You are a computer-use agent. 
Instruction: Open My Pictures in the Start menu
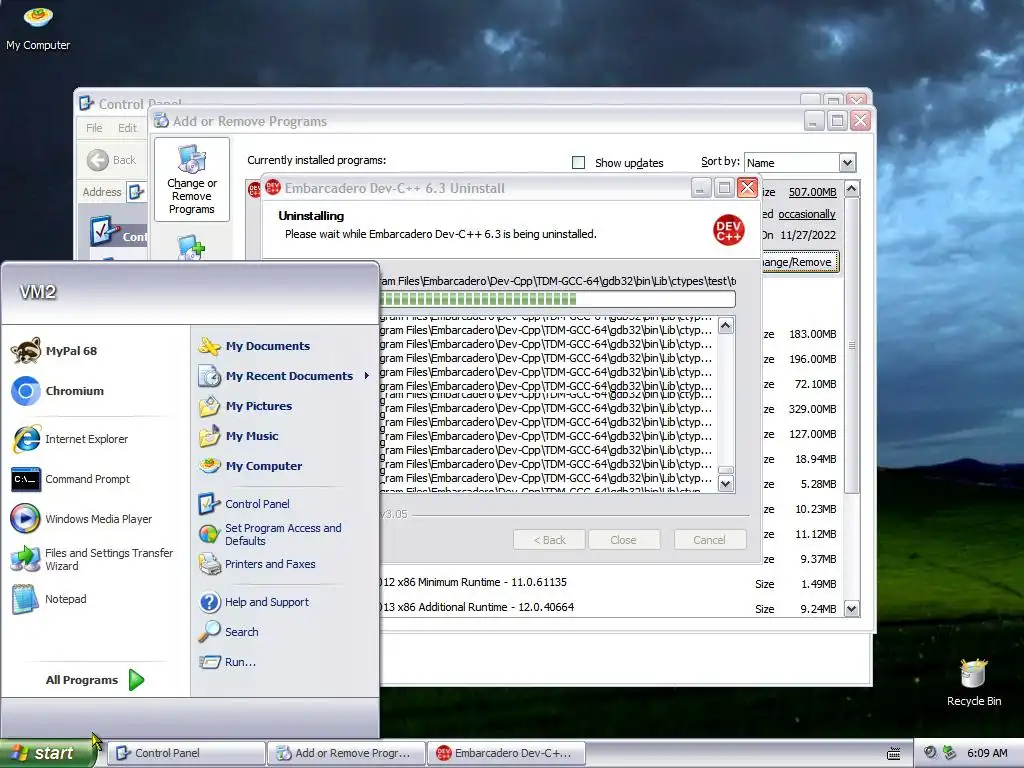246,406
